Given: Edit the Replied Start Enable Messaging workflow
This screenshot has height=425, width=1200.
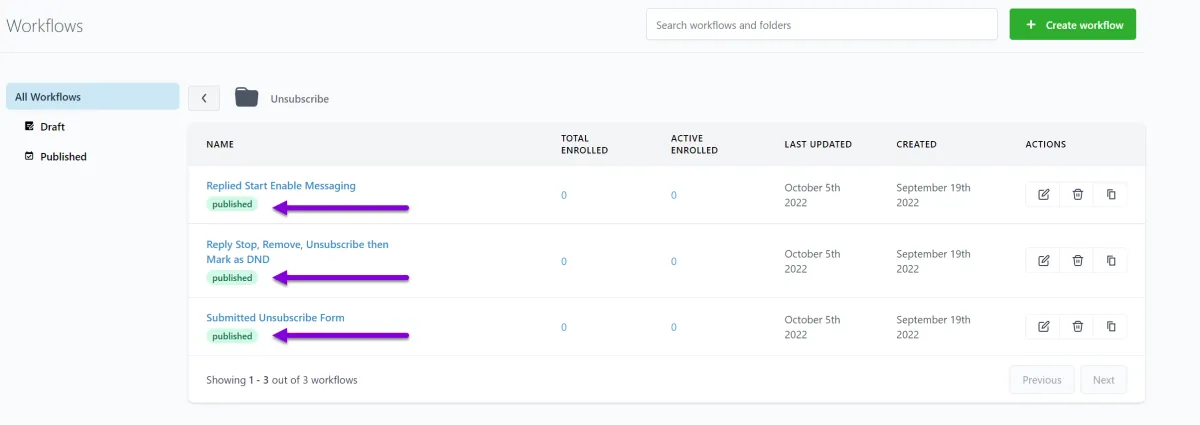Looking at the screenshot, I should tap(1044, 195).
